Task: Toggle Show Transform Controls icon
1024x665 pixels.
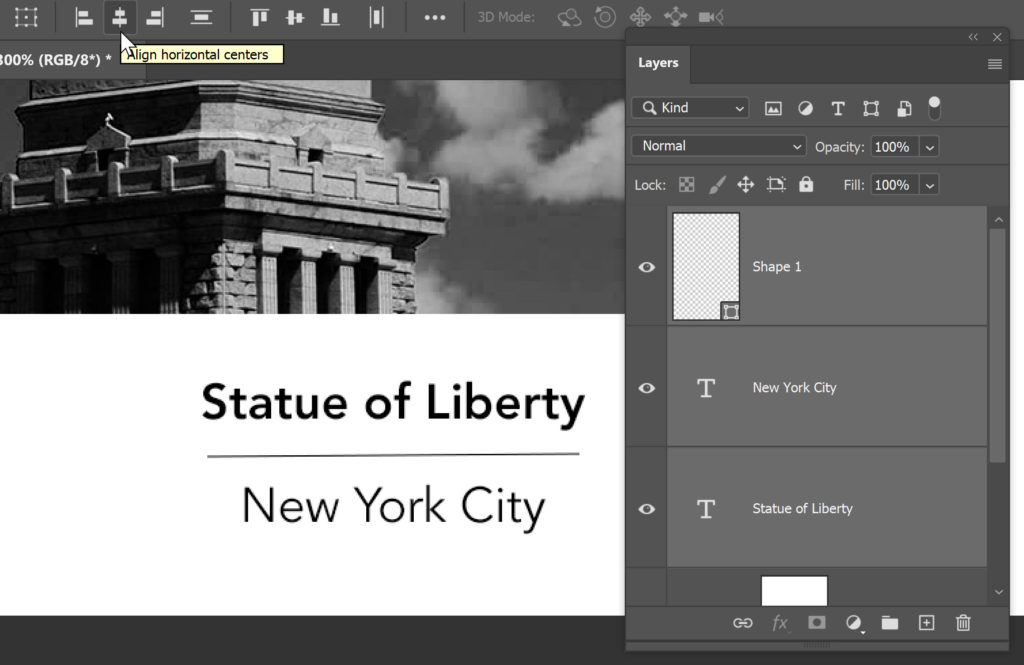Action: 26,17
